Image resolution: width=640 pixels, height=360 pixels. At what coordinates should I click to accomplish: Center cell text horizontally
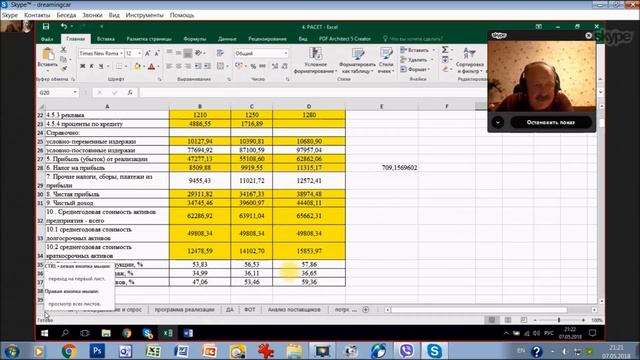(x=178, y=66)
